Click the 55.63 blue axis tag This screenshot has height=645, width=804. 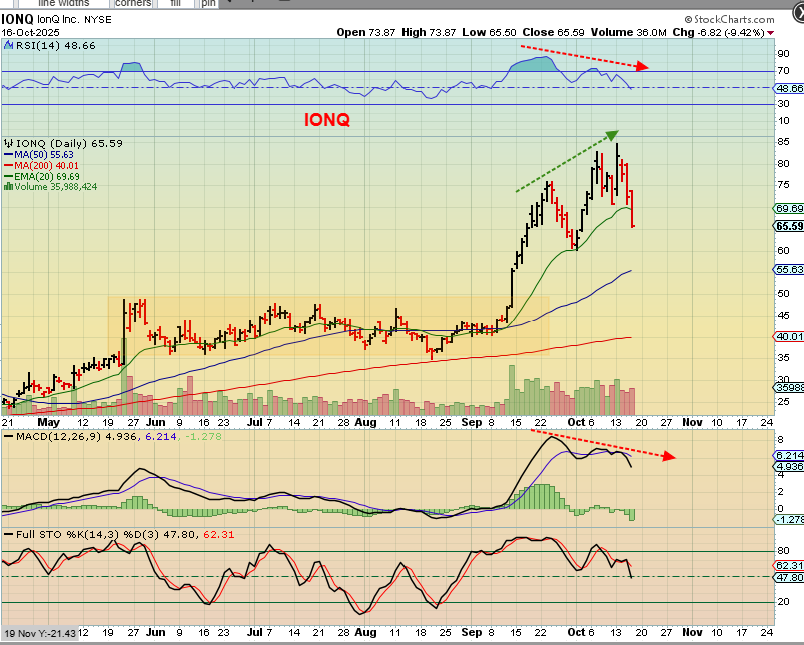pyautogui.click(x=789, y=269)
